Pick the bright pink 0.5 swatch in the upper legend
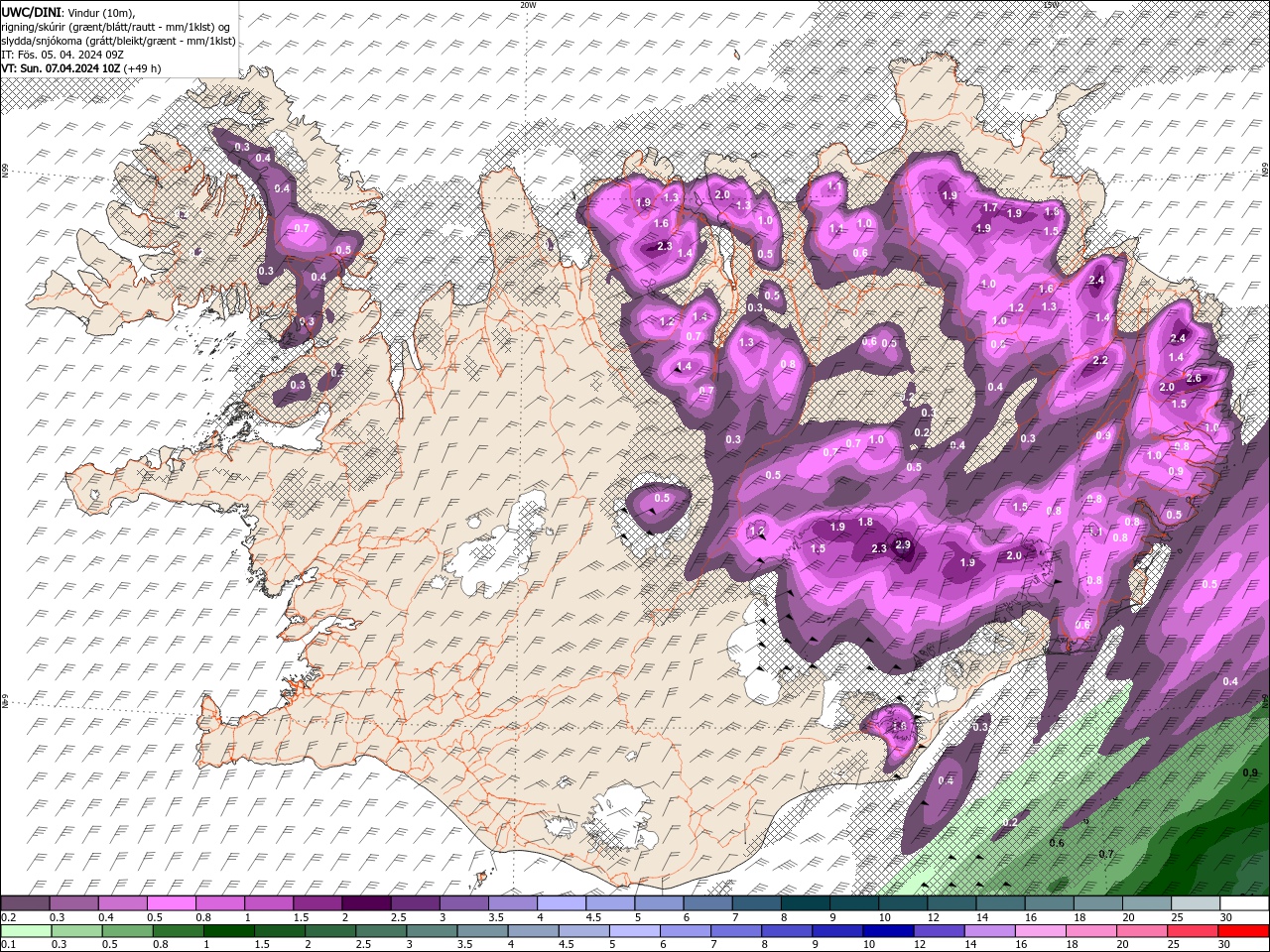Screen dimensions: 1270x952 [x=171, y=903]
